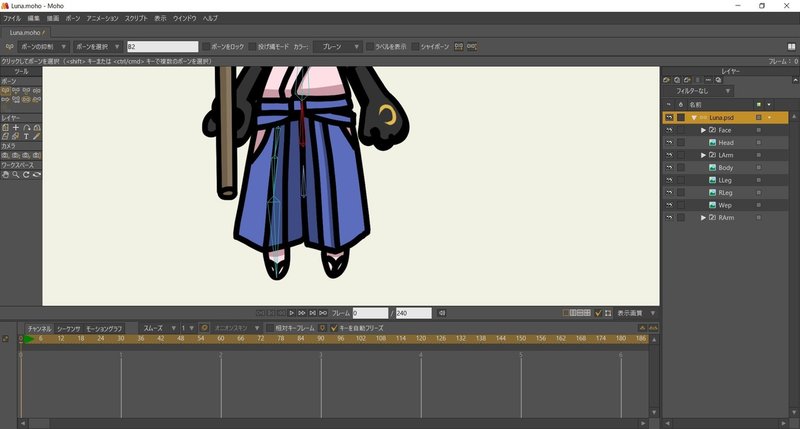
Task: Select the hand pan workspace tool
Action: click(6, 174)
